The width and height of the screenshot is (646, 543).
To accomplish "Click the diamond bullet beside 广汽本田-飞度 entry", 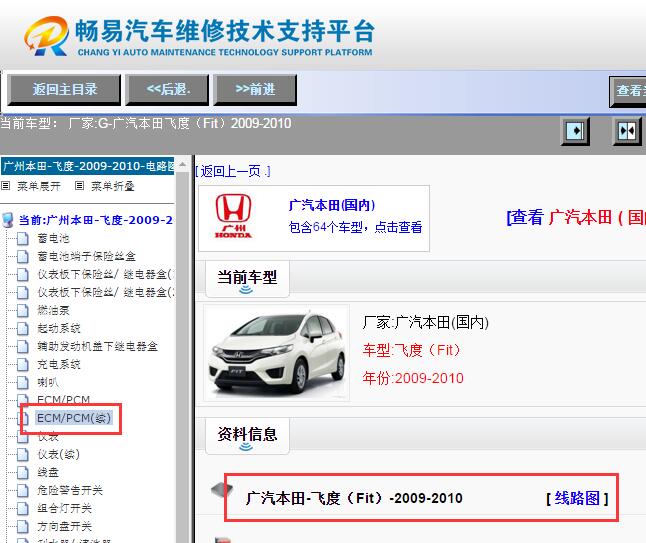I will click(222, 490).
